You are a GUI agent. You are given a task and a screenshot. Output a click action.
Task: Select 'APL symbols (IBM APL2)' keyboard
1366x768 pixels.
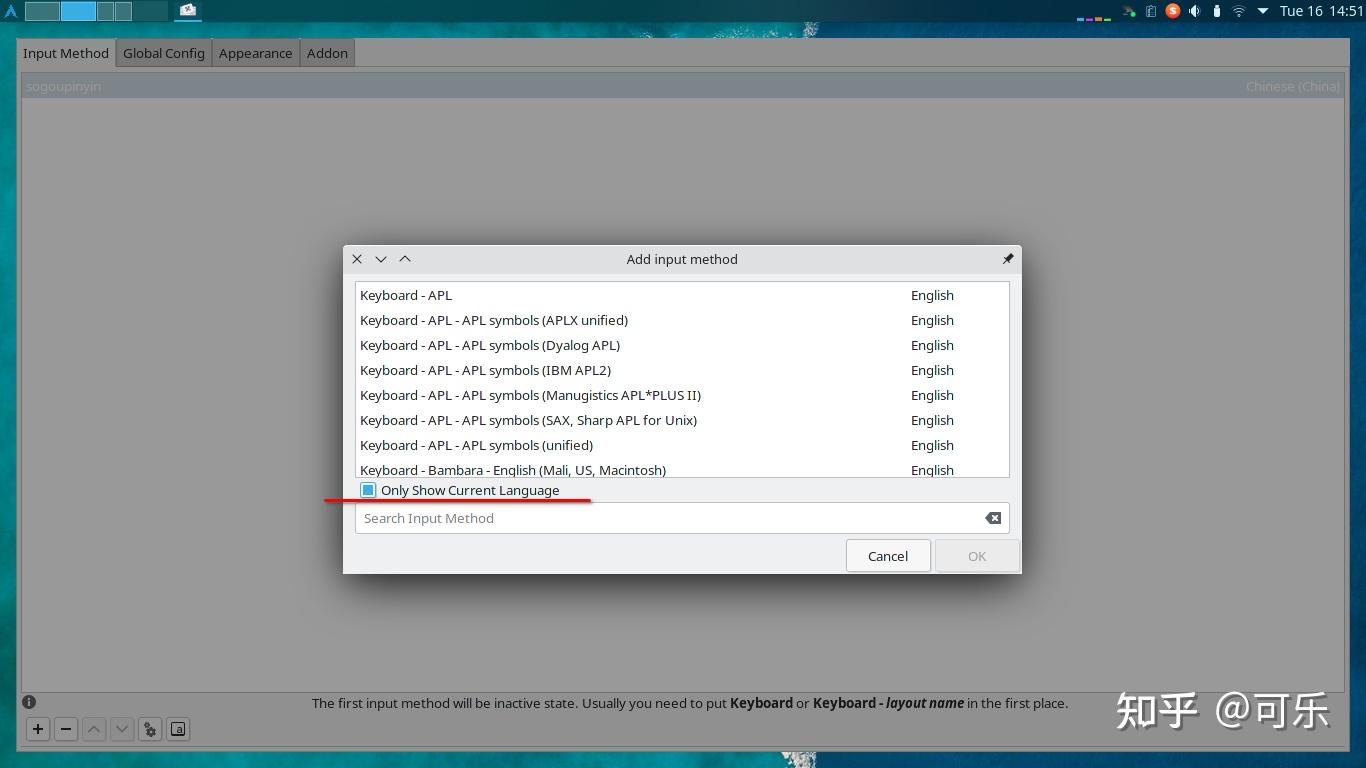tap(682, 370)
